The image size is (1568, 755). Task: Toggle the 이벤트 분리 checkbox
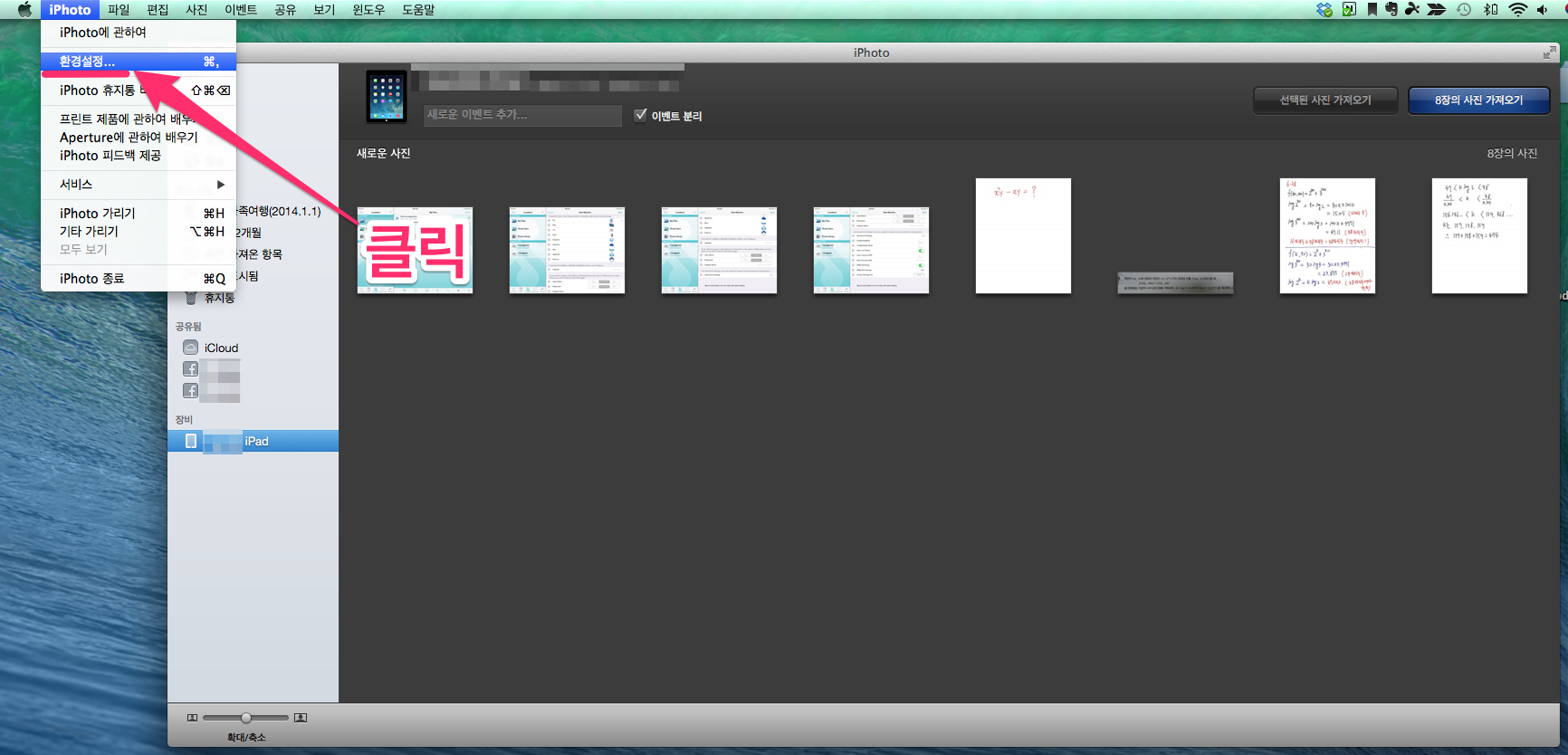641,115
